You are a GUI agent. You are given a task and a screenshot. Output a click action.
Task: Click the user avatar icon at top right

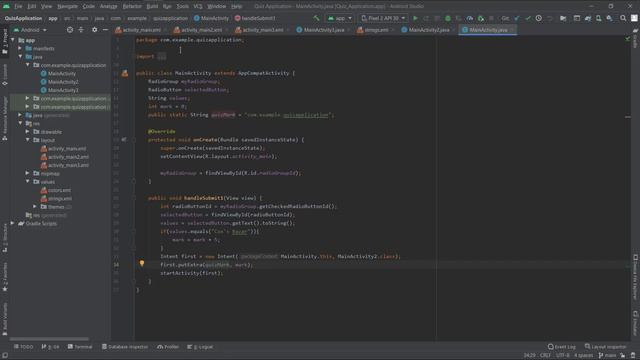pos(634,18)
